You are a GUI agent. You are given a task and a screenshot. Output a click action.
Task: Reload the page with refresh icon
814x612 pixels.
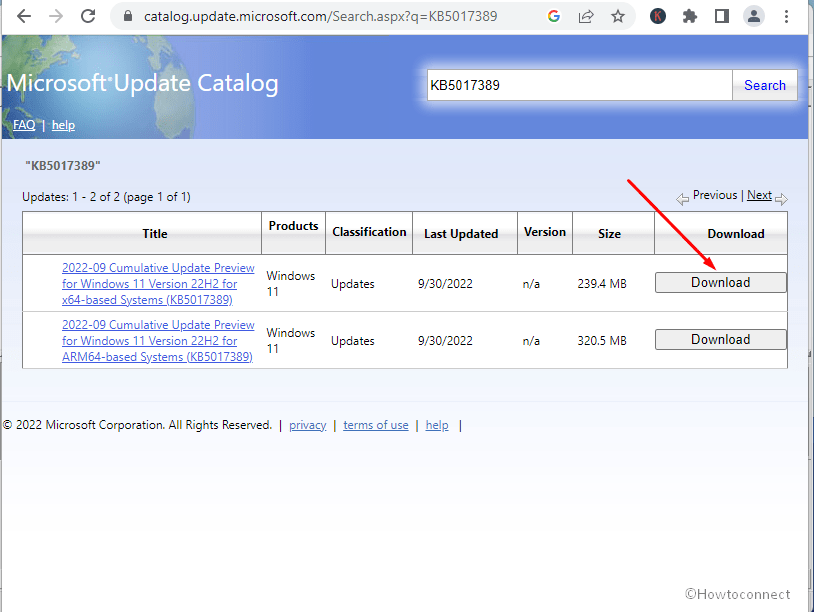point(88,17)
